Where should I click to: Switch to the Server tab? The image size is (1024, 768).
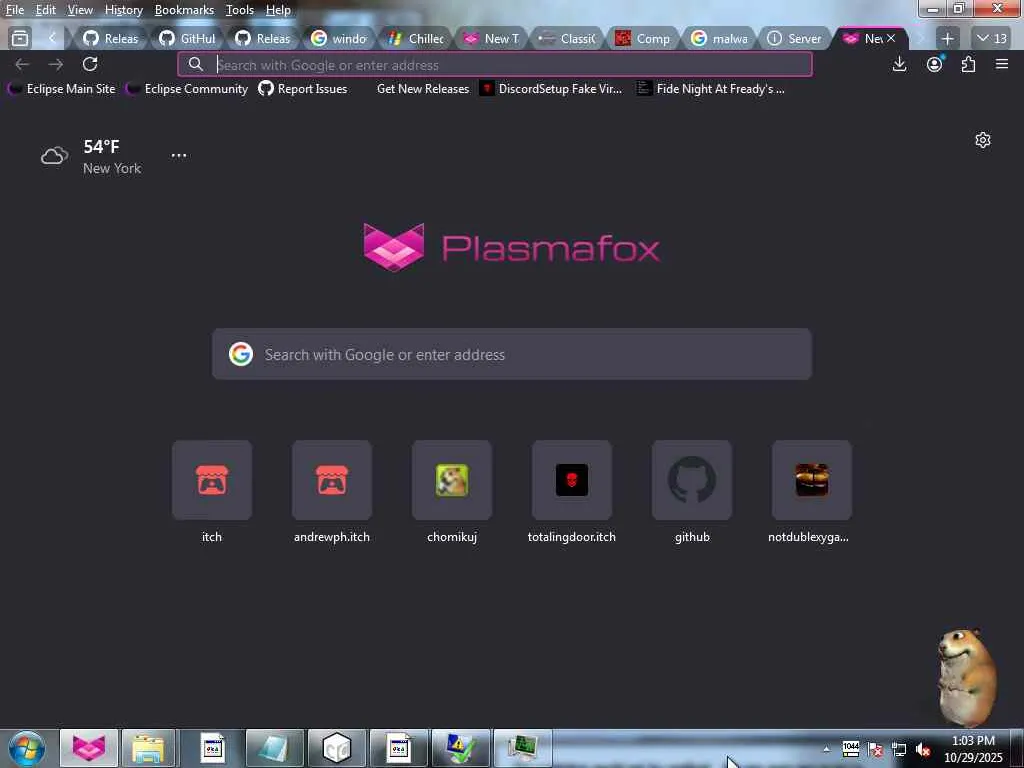pyautogui.click(x=795, y=39)
